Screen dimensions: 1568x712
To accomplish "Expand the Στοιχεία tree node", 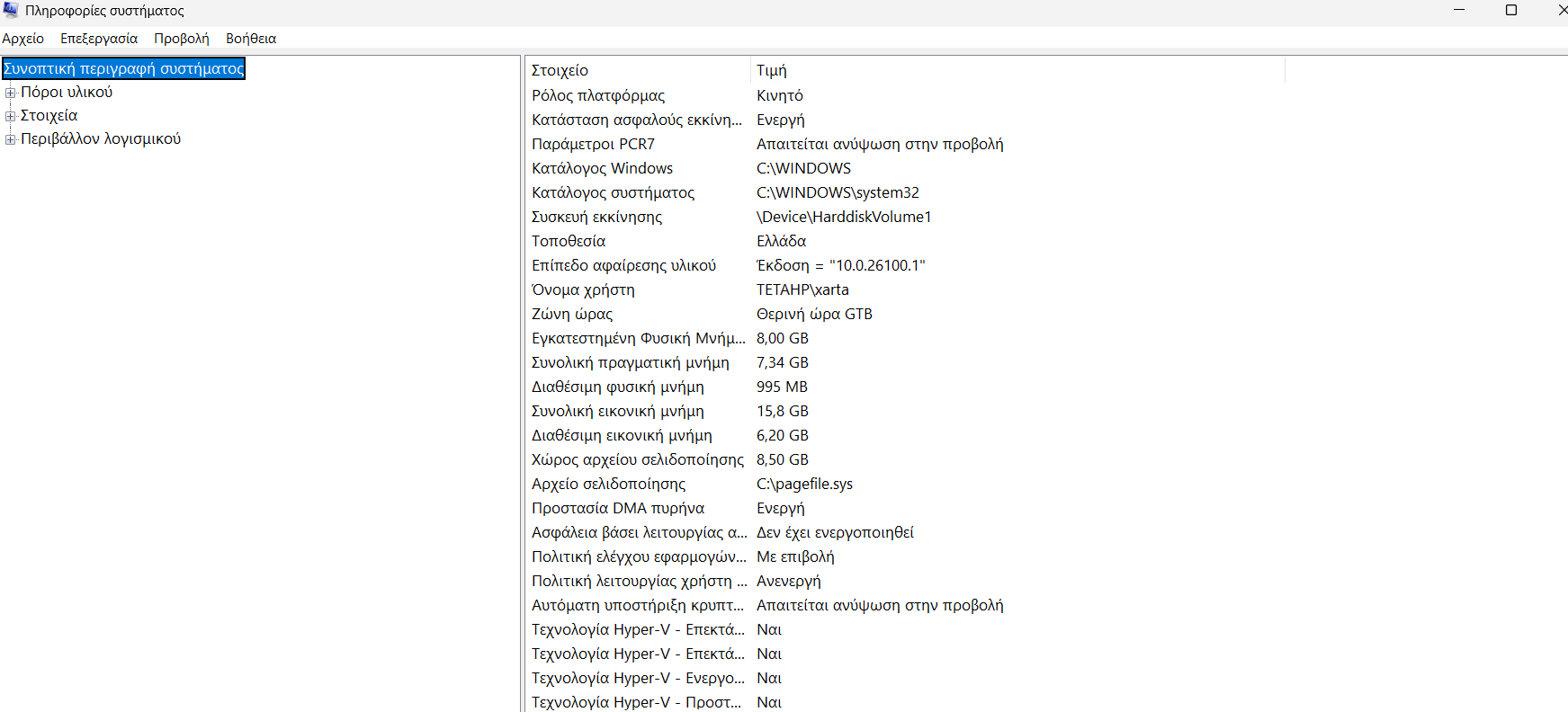I will [x=11, y=116].
